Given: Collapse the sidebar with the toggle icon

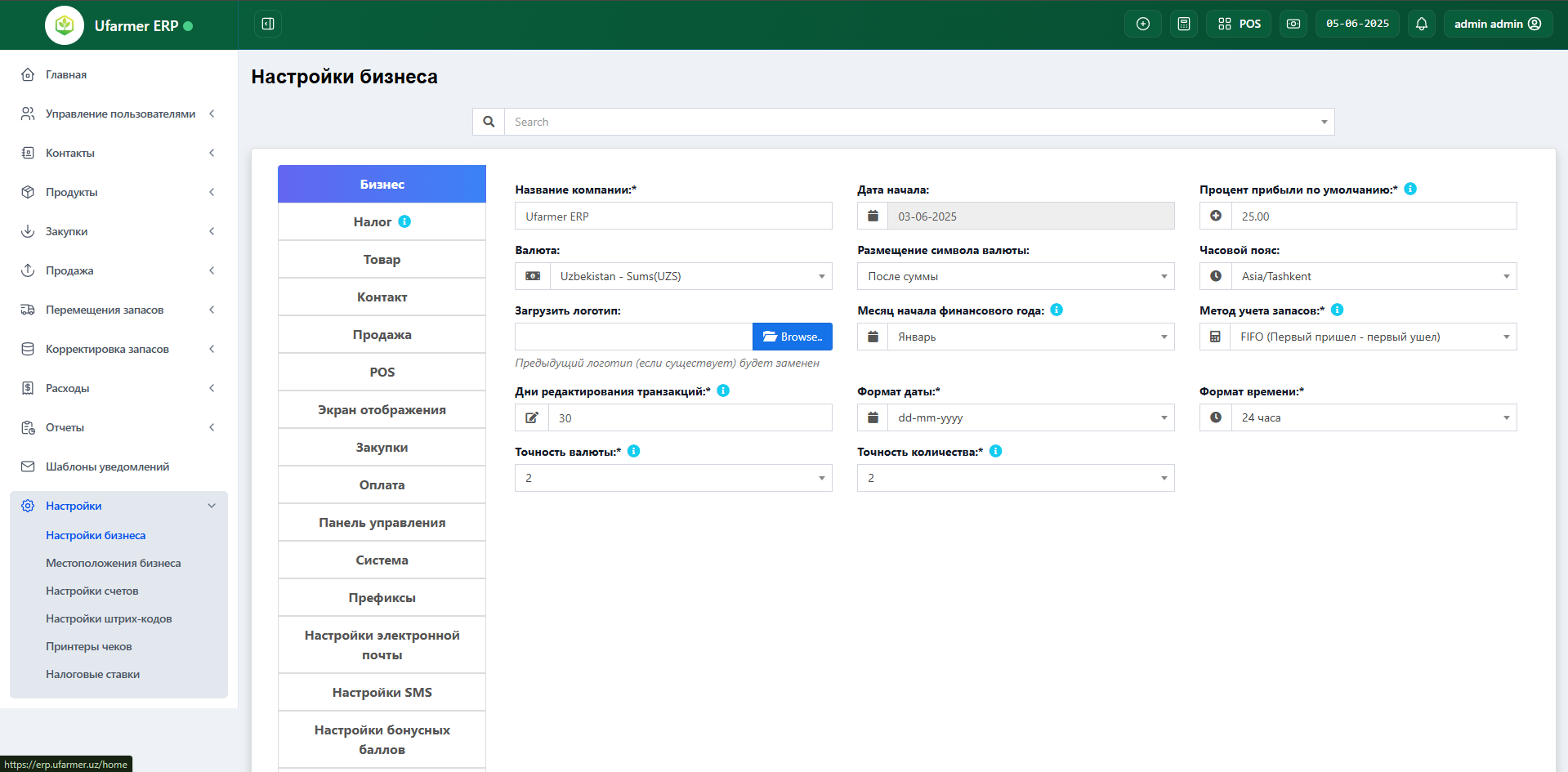Looking at the screenshot, I should 267,24.
